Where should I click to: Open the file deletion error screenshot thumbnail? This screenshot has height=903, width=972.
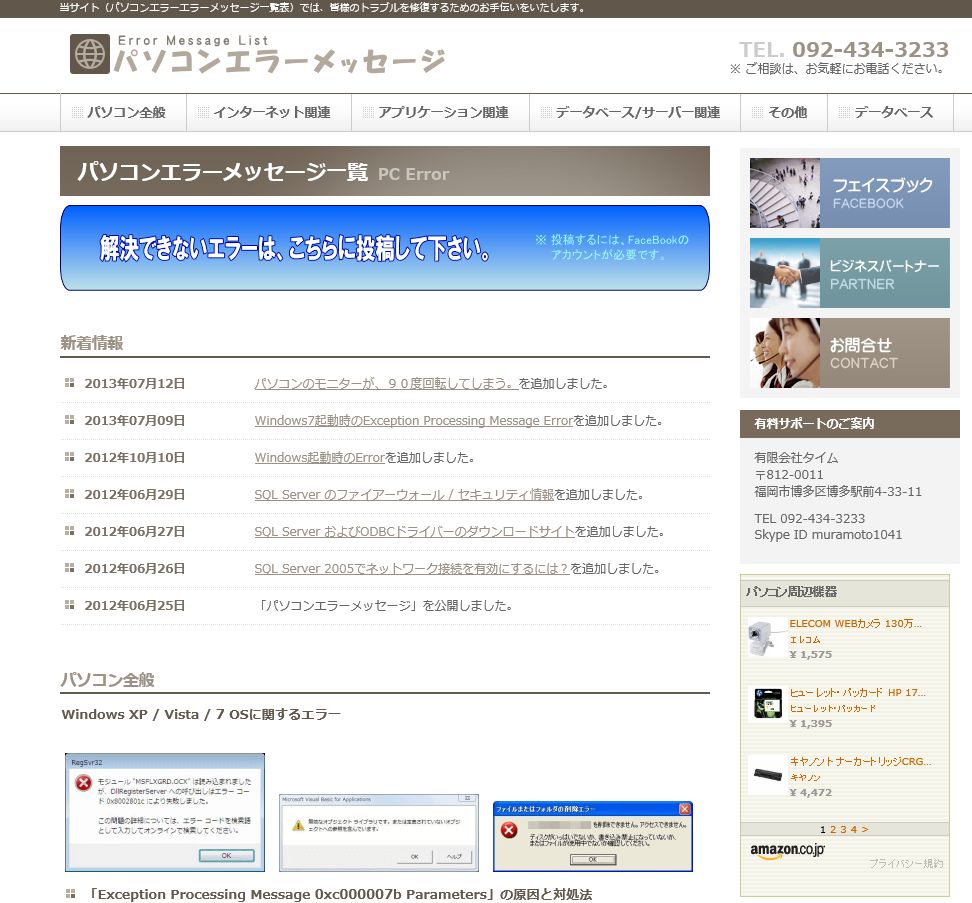coord(592,835)
